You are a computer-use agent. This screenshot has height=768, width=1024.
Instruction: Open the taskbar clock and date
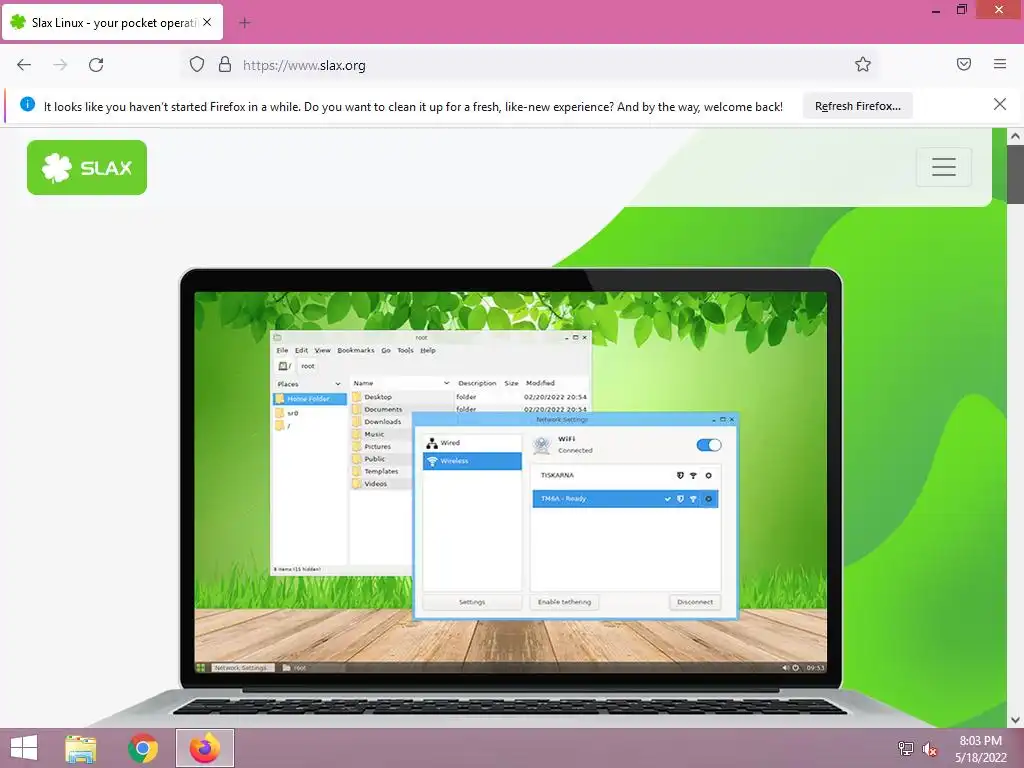tap(980, 749)
